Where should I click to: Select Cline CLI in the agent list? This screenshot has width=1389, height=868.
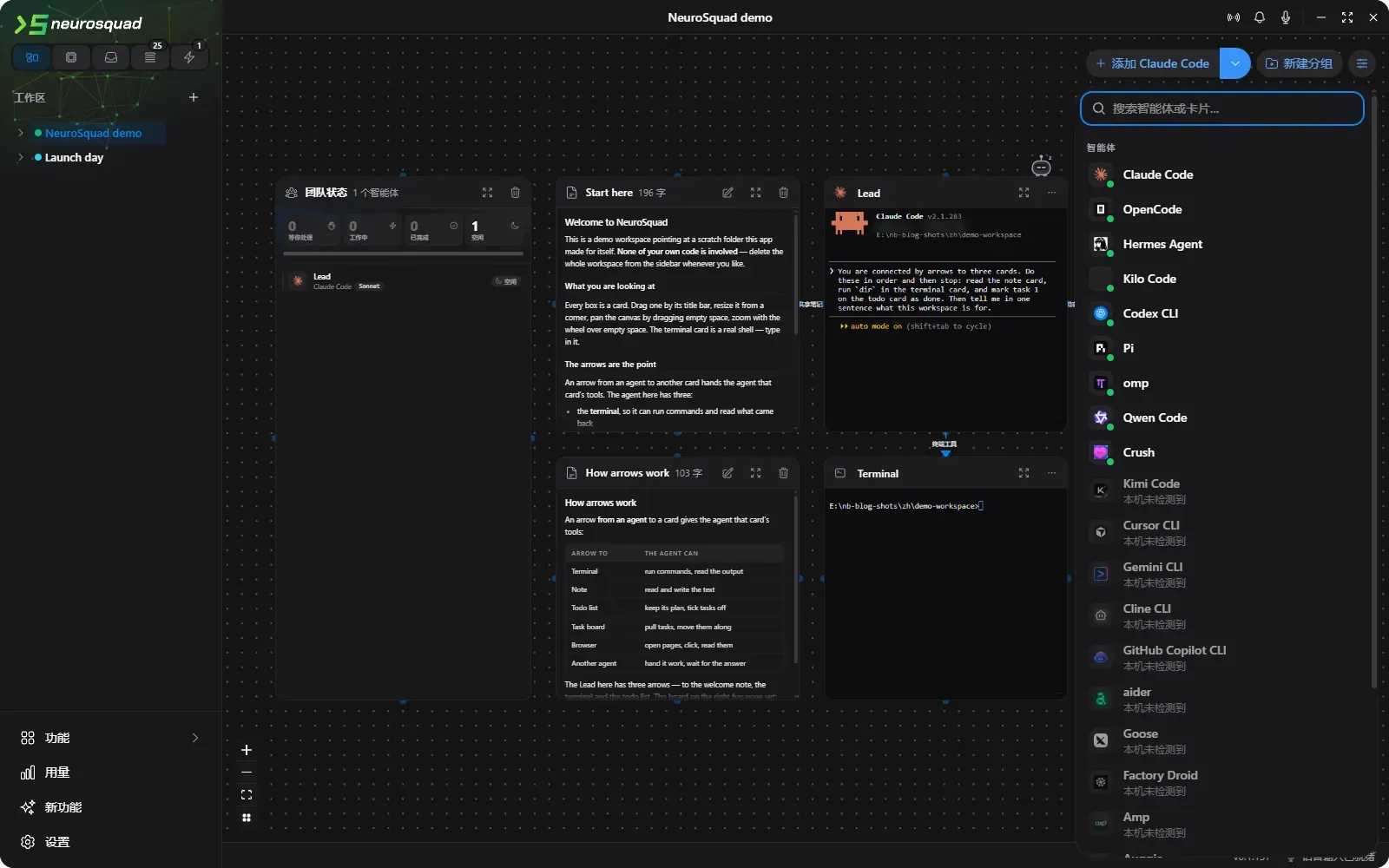(x=1224, y=615)
